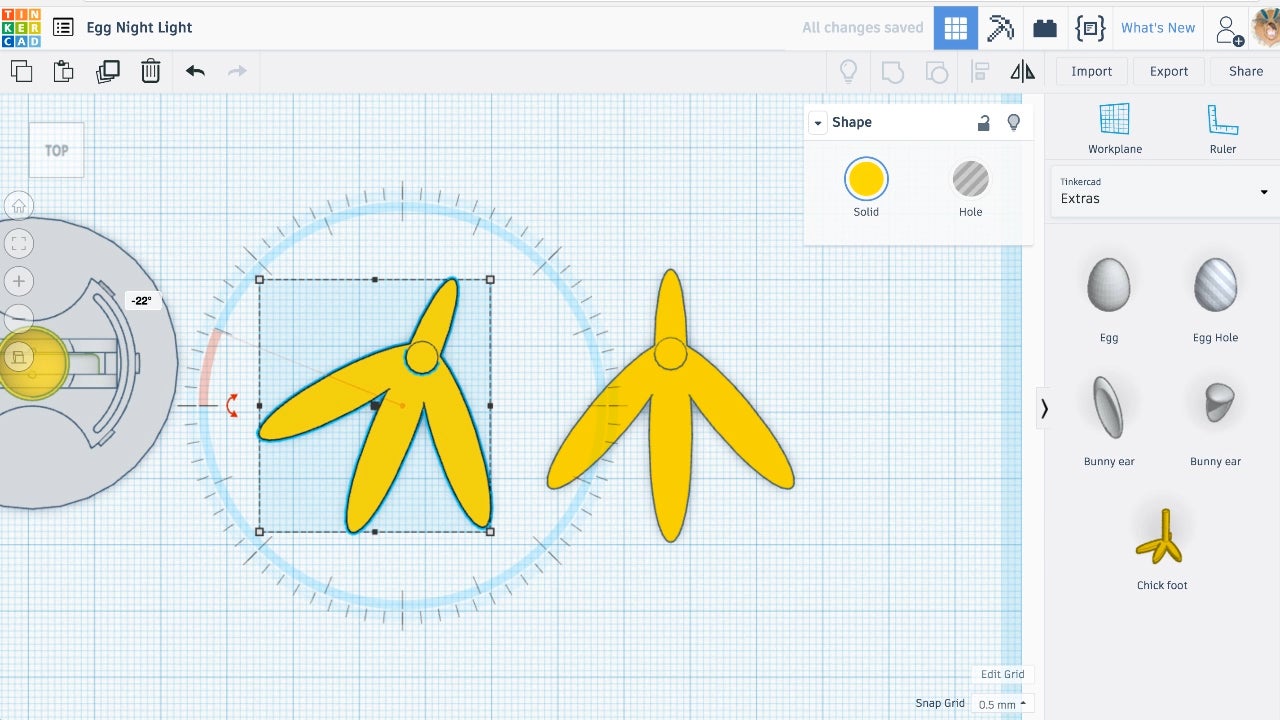1280x720 pixels.
Task: Toggle shape visibility lightbulb in Shape panel
Action: click(x=1013, y=122)
